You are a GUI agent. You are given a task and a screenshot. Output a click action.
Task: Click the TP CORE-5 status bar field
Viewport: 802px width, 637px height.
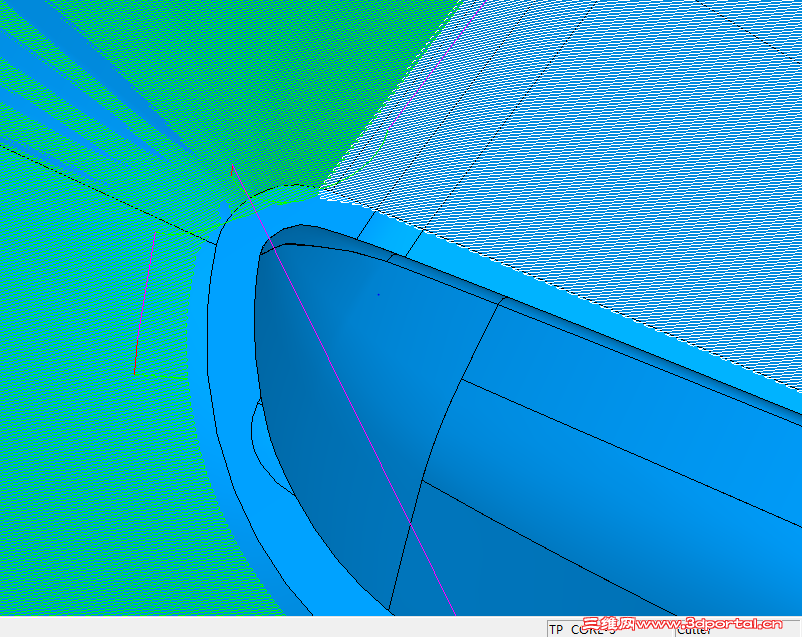pos(611,629)
